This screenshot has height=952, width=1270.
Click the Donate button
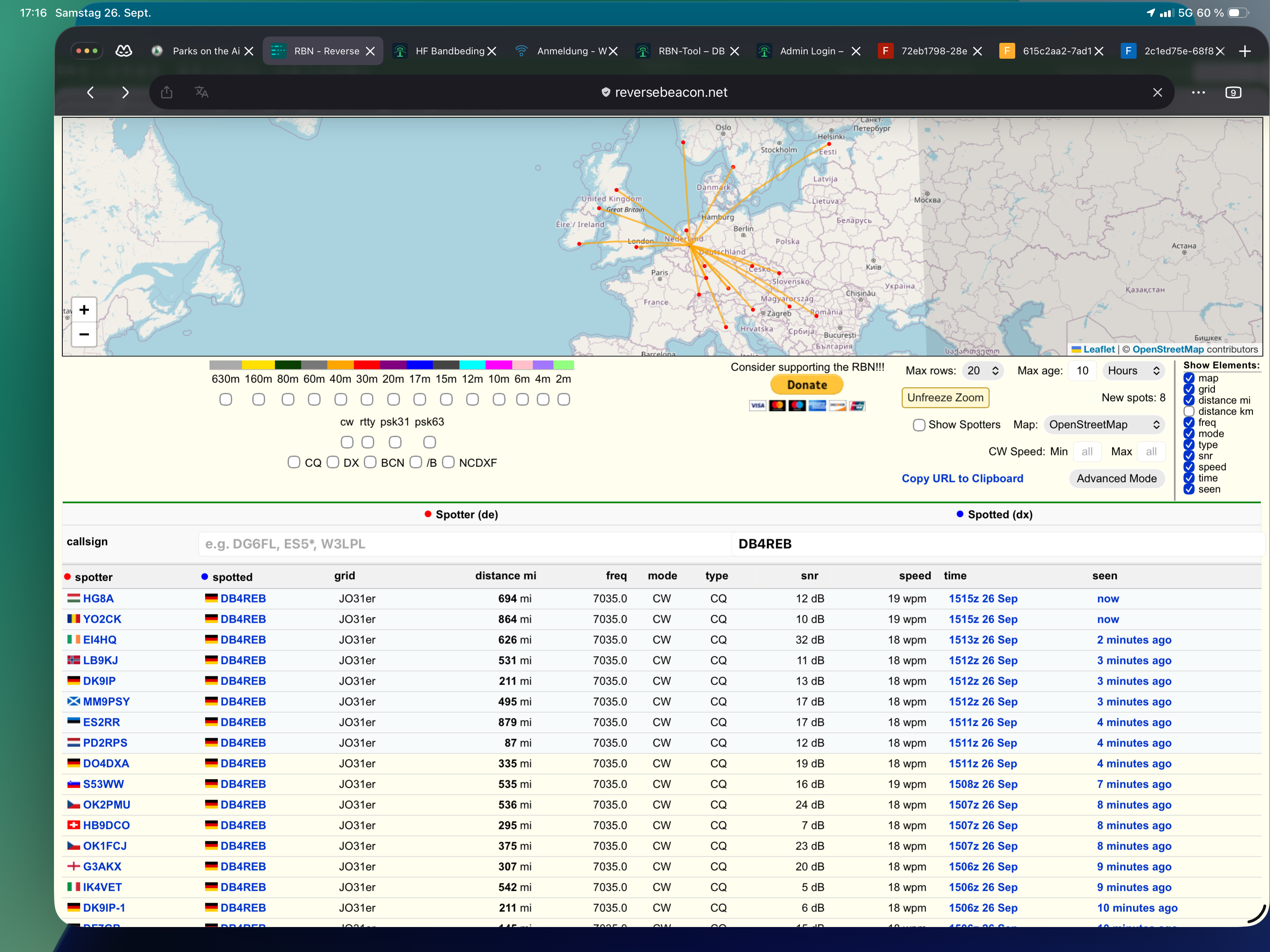coord(807,385)
